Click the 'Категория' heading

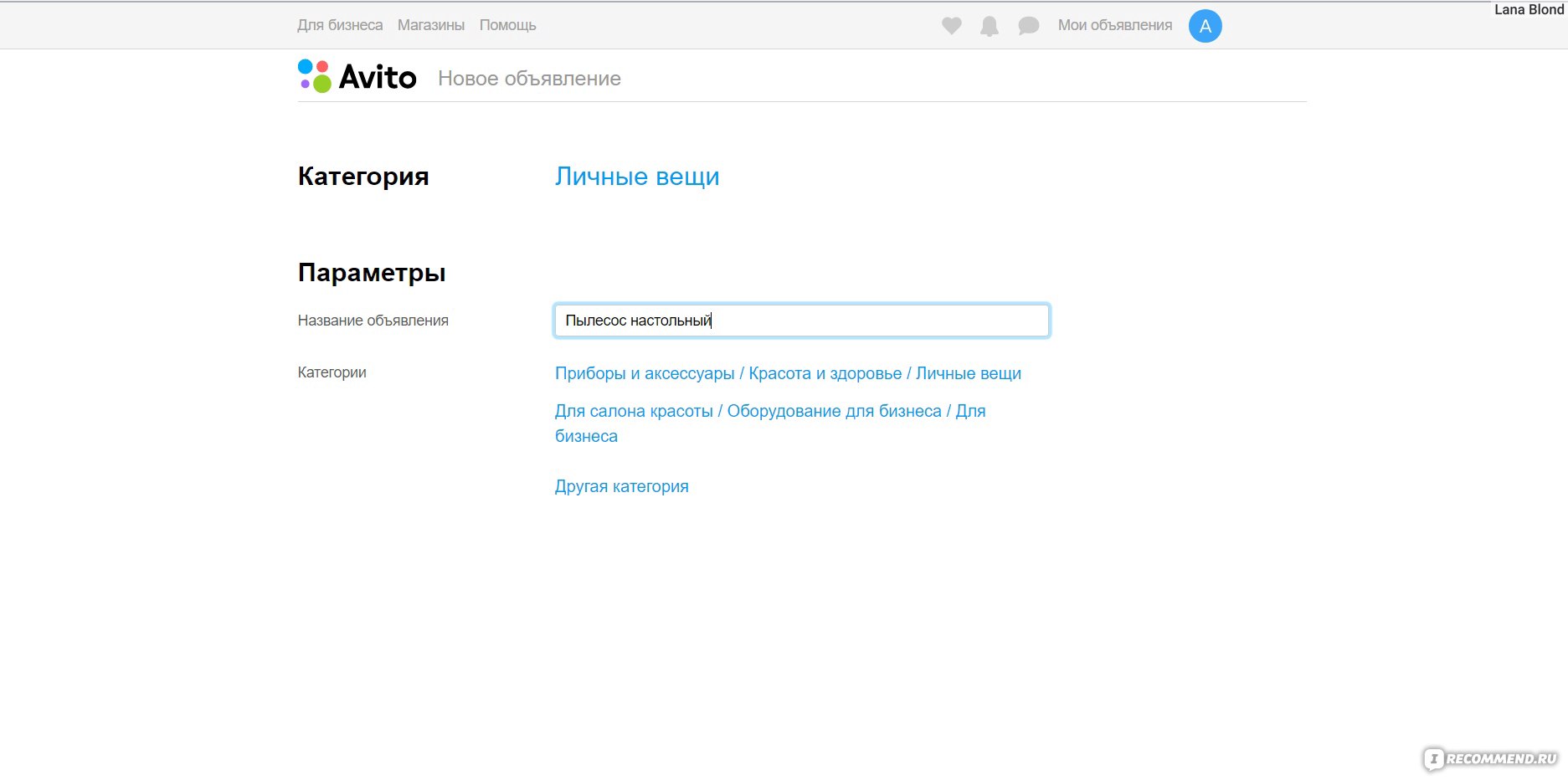[363, 177]
